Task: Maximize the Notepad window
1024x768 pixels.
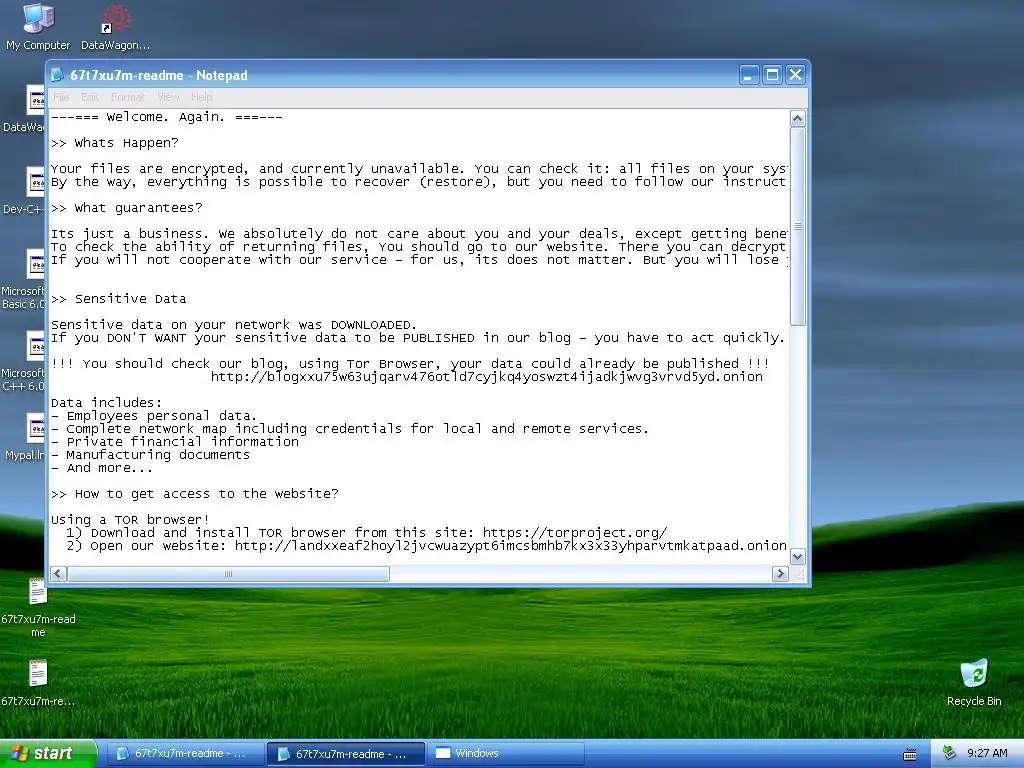Action: [x=772, y=75]
